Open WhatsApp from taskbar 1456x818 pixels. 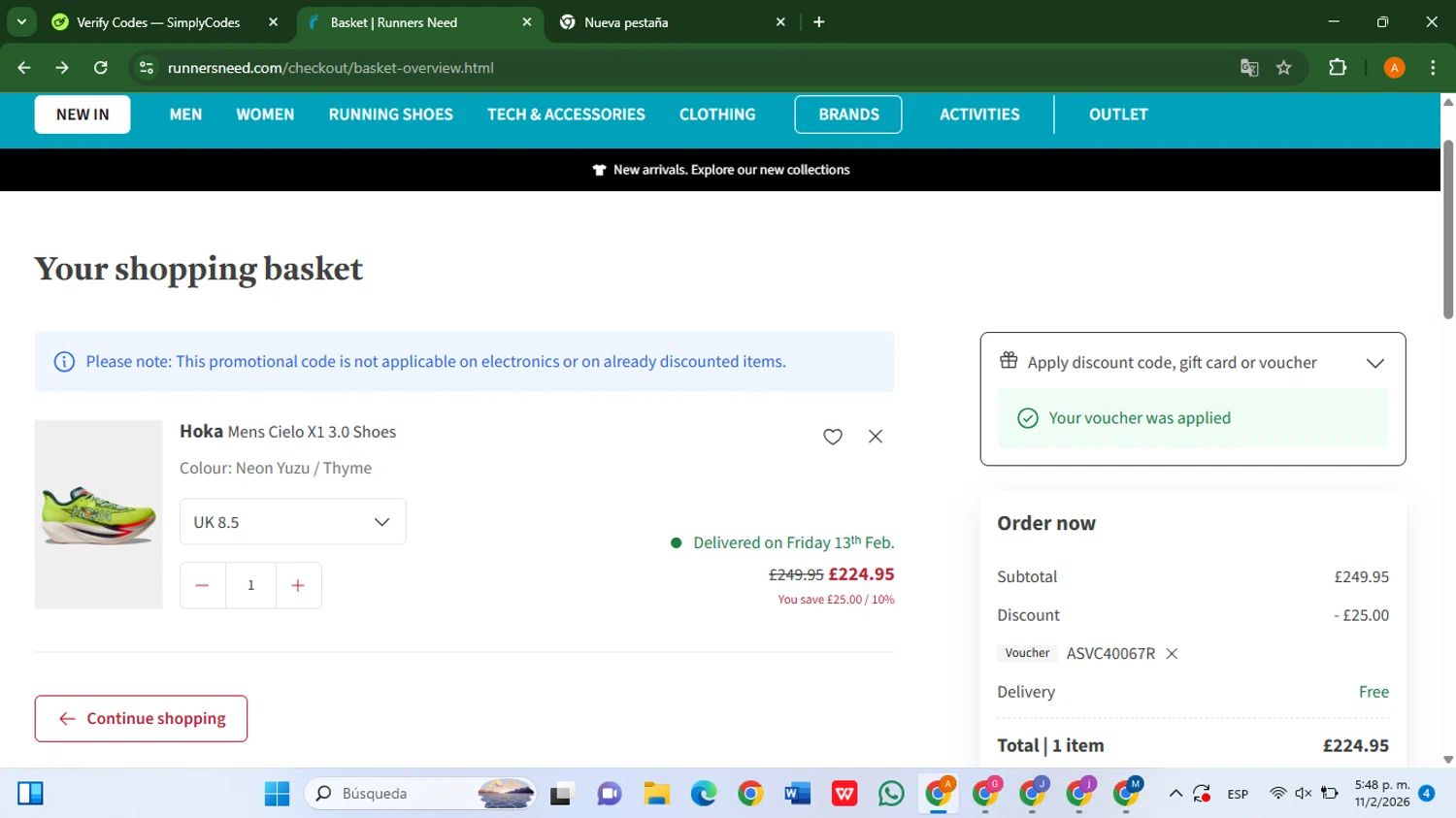click(x=891, y=794)
